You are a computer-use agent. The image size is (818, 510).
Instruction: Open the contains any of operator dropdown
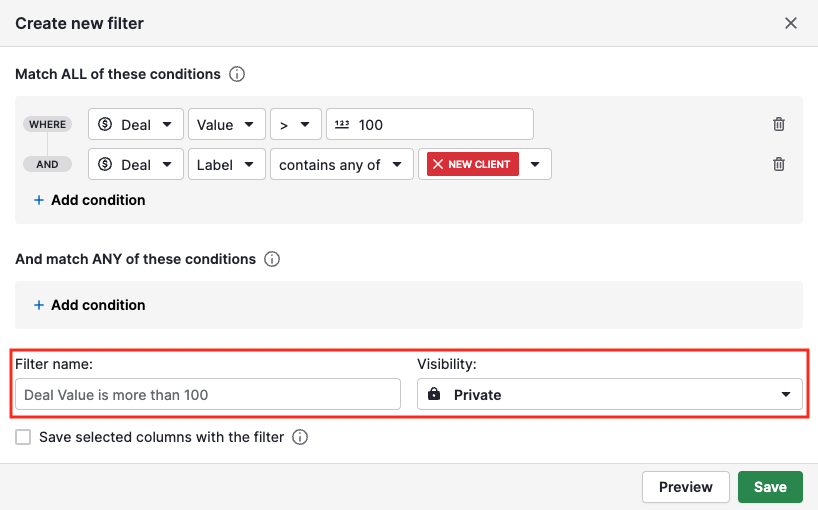click(x=341, y=165)
